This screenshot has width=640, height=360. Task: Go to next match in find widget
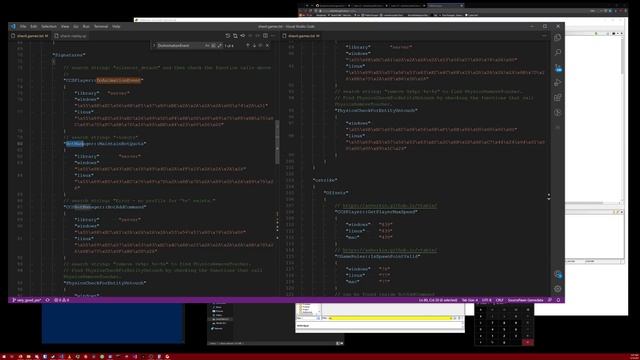click(254, 46)
